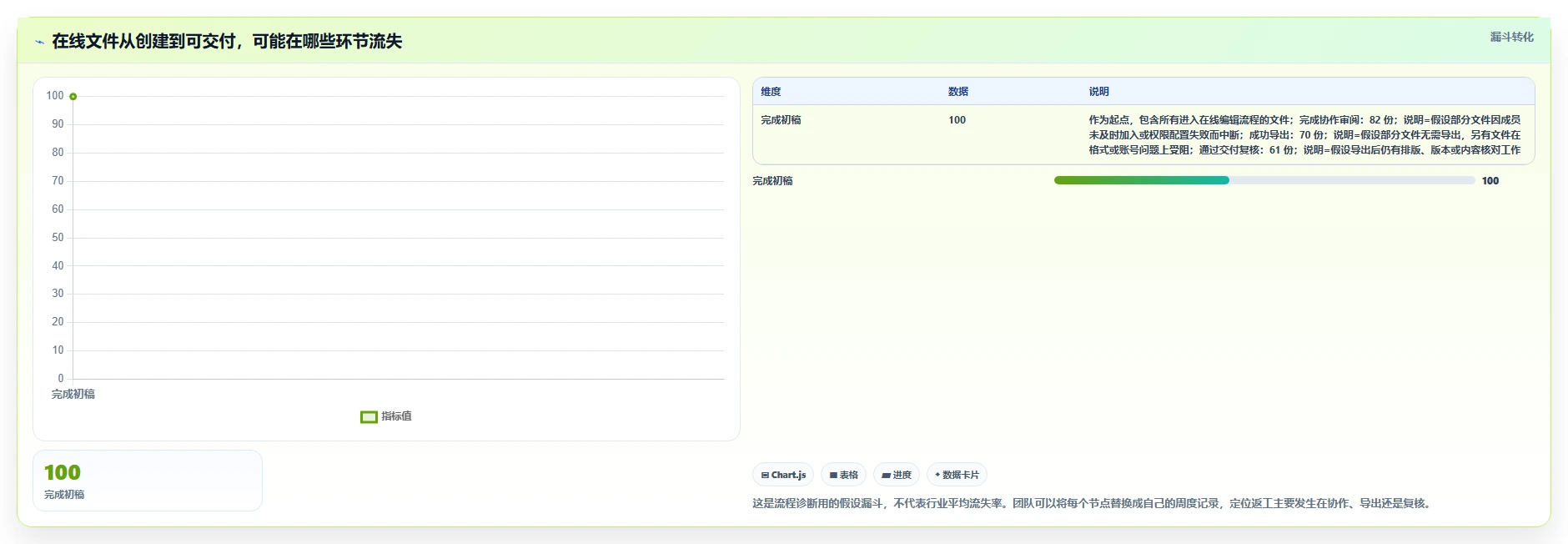The width and height of the screenshot is (1568, 544).
Task: Select the data point at 100 on the chart
Action: click(x=73, y=97)
